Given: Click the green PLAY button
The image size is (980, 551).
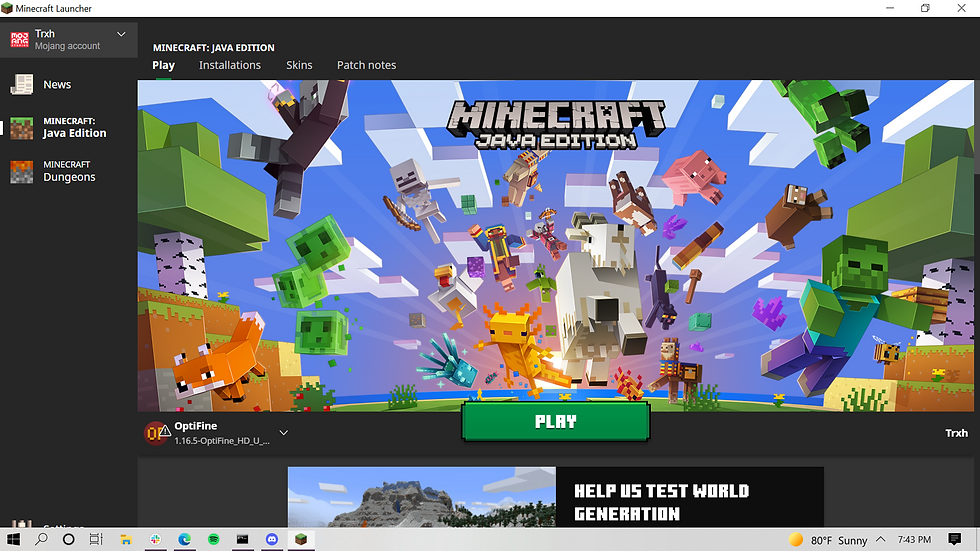Looking at the screenshot, I should 556,422.
